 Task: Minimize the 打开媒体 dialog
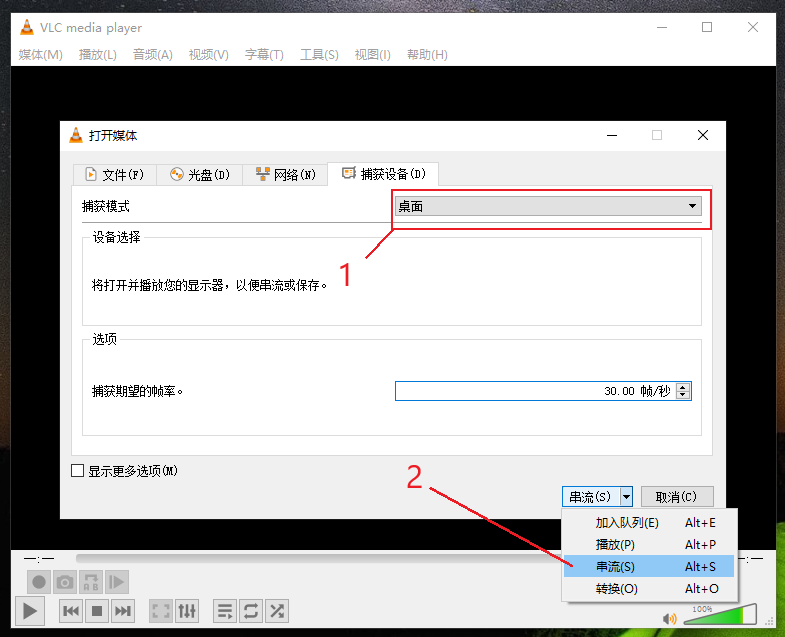(612, 135)
